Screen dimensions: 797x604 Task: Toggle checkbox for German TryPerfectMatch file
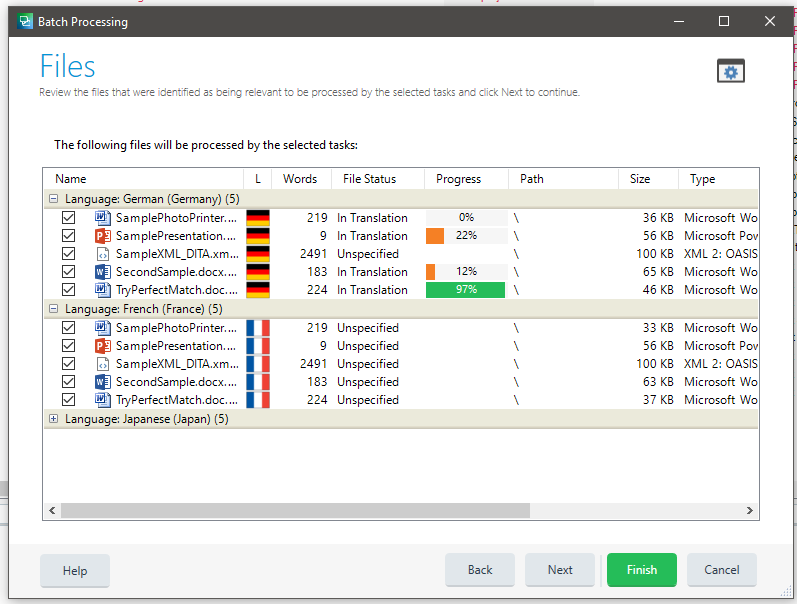(69, 290)
